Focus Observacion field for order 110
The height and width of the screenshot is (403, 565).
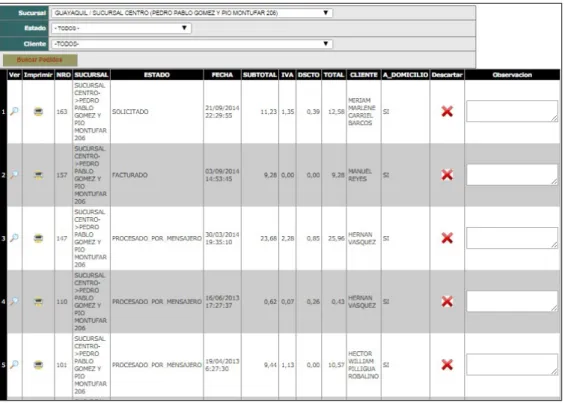[x=512, y=301]
